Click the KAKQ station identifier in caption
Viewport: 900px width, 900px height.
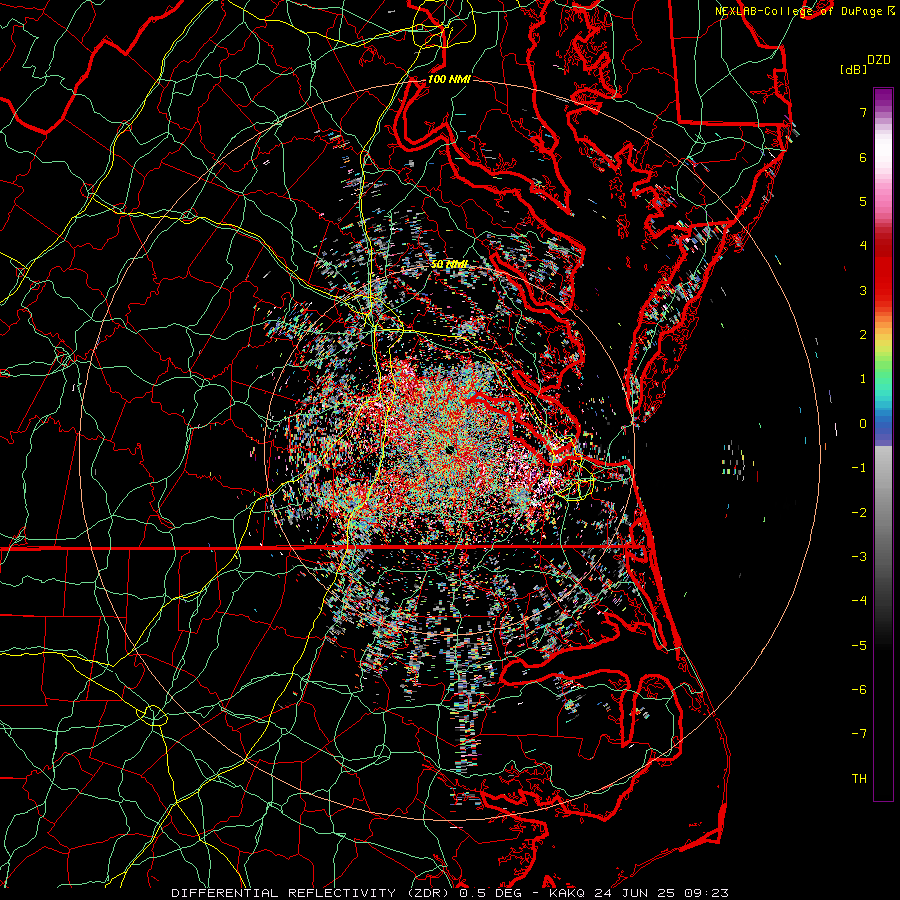[567, 893]
